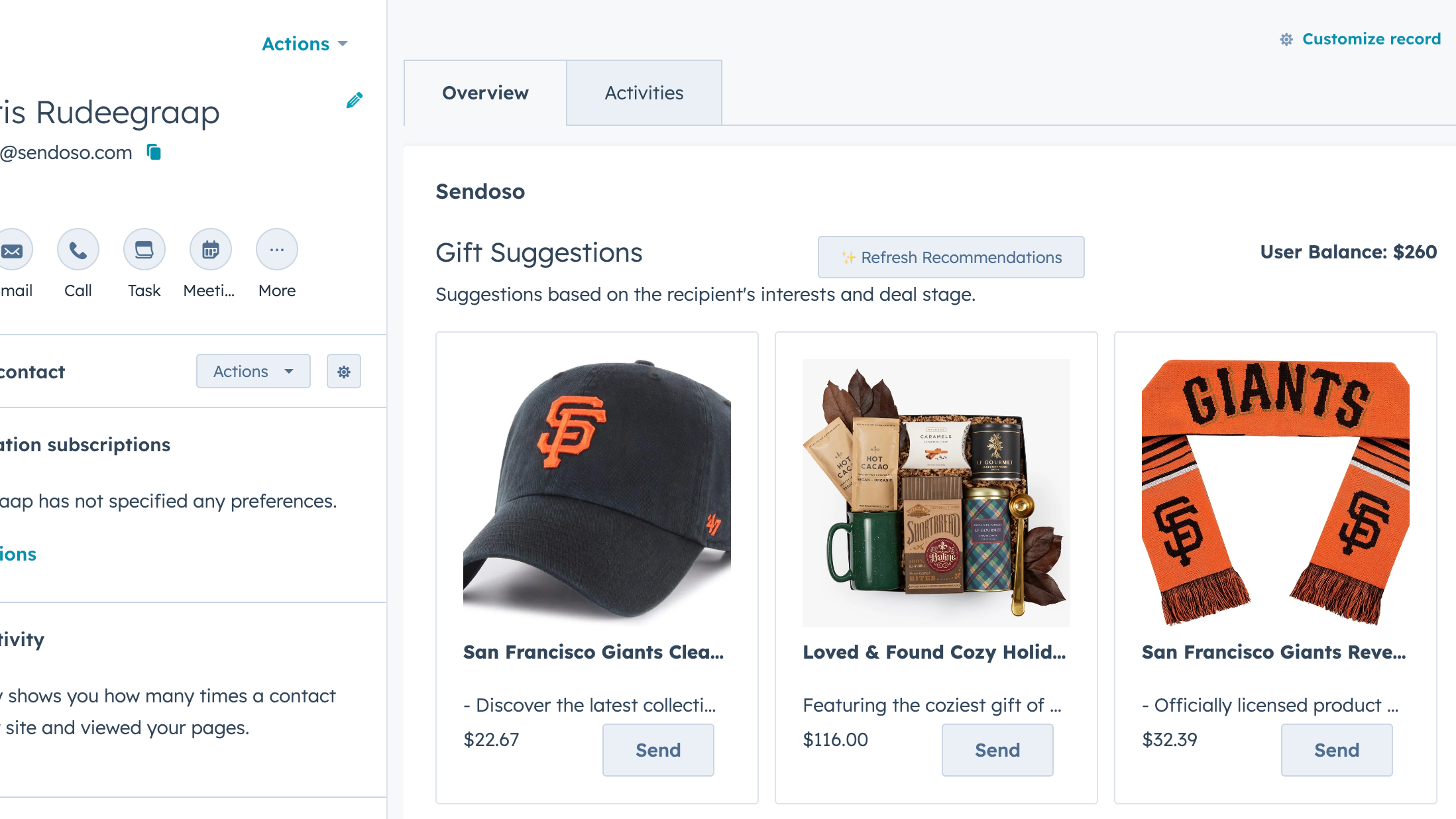
Task: Expand the top Actions dropdown
Action: [304, 44]
